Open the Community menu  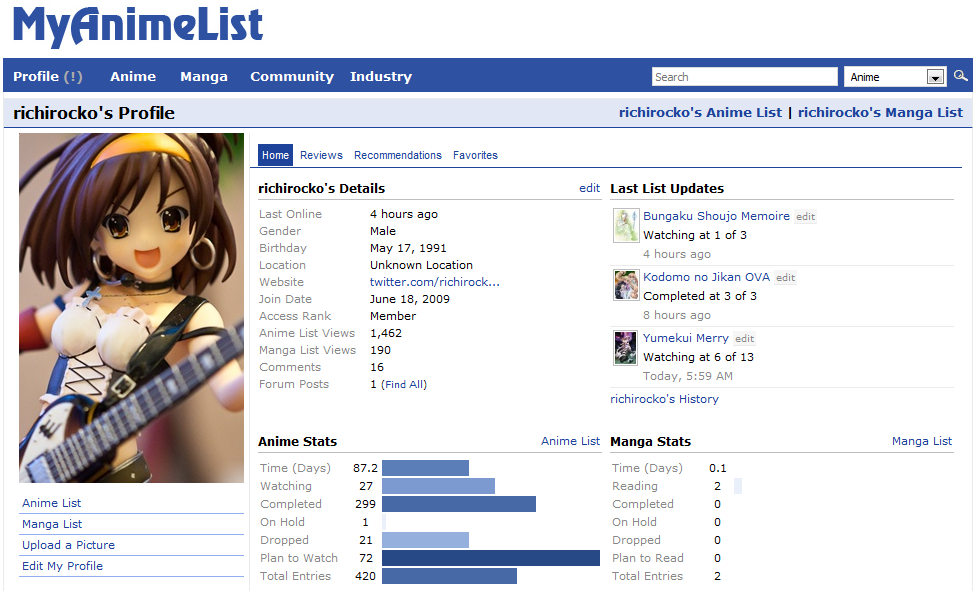pos(292,76)
